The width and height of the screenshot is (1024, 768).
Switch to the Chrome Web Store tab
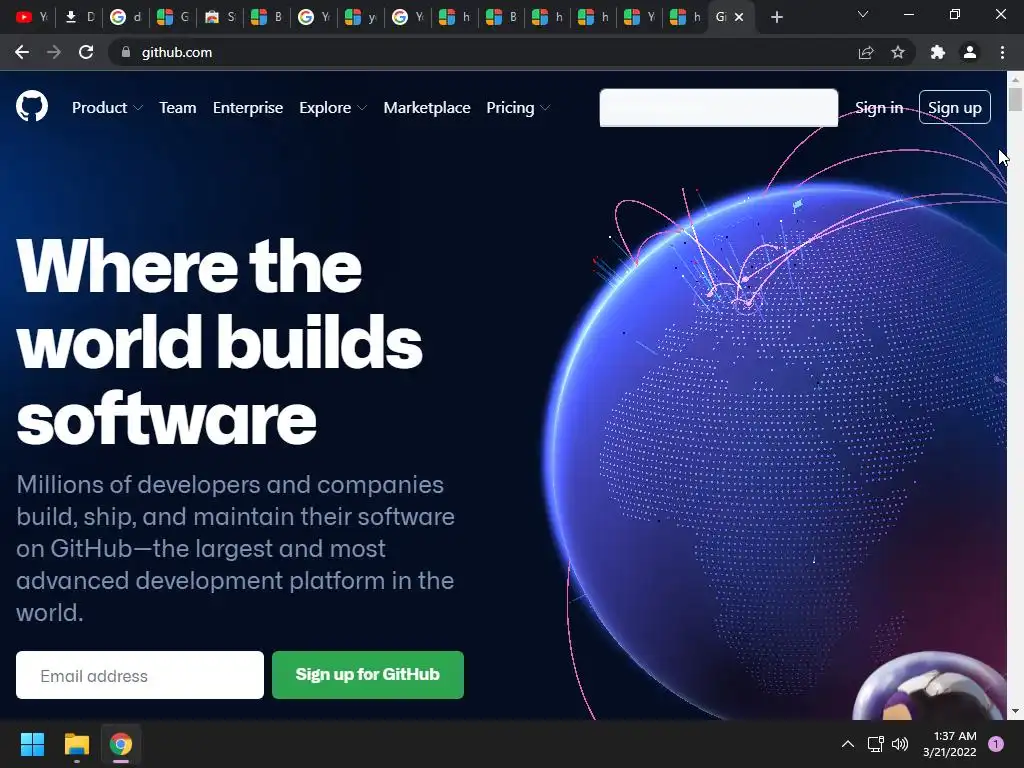[219, 17]
